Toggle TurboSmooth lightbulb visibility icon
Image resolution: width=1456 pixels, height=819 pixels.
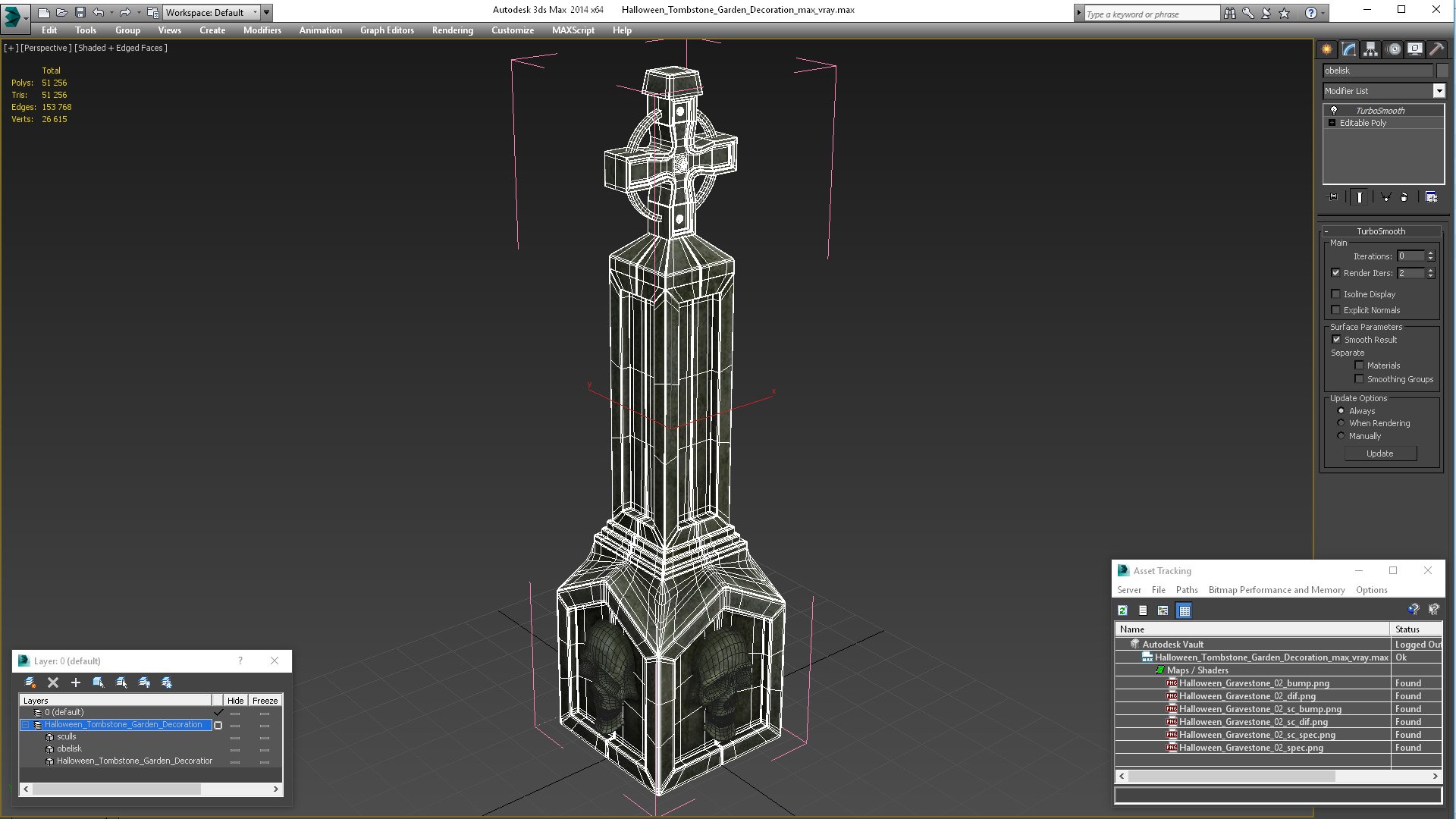click(x=1334, y=111)
